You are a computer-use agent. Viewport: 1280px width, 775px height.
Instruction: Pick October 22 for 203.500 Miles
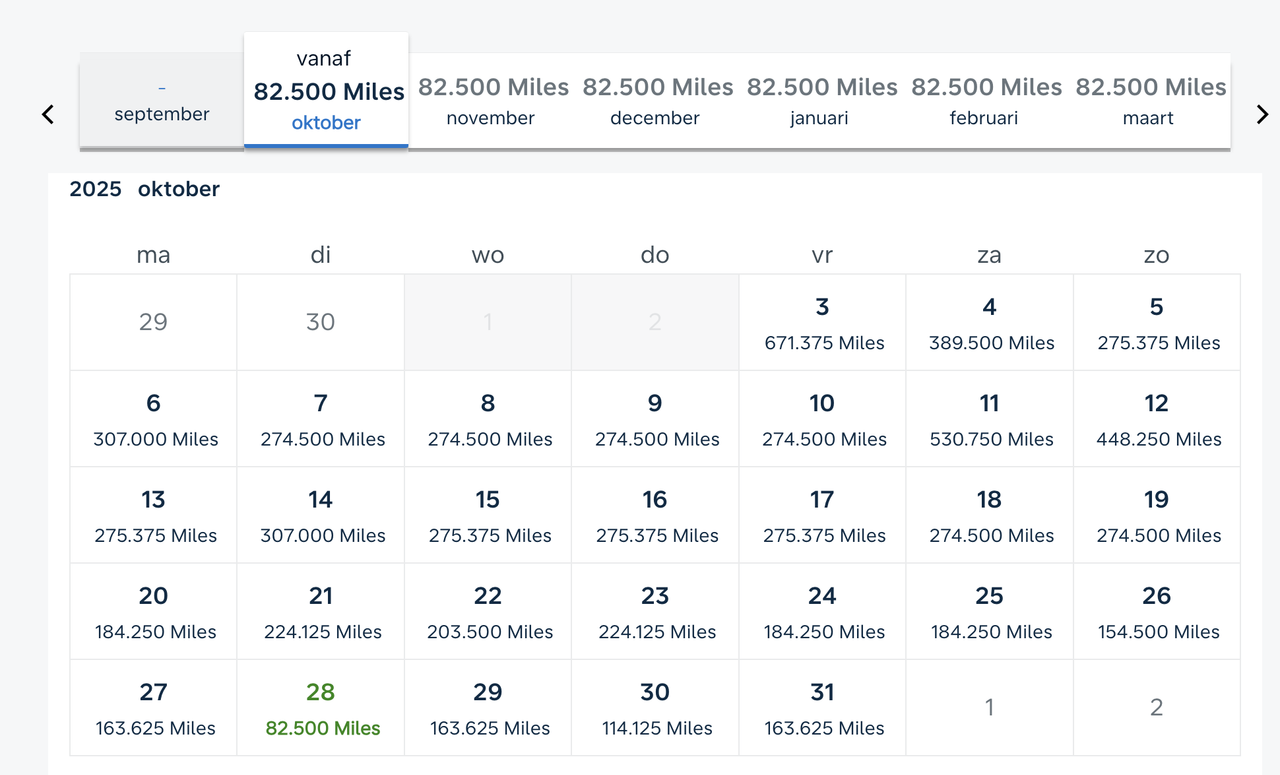pos(488,612)
